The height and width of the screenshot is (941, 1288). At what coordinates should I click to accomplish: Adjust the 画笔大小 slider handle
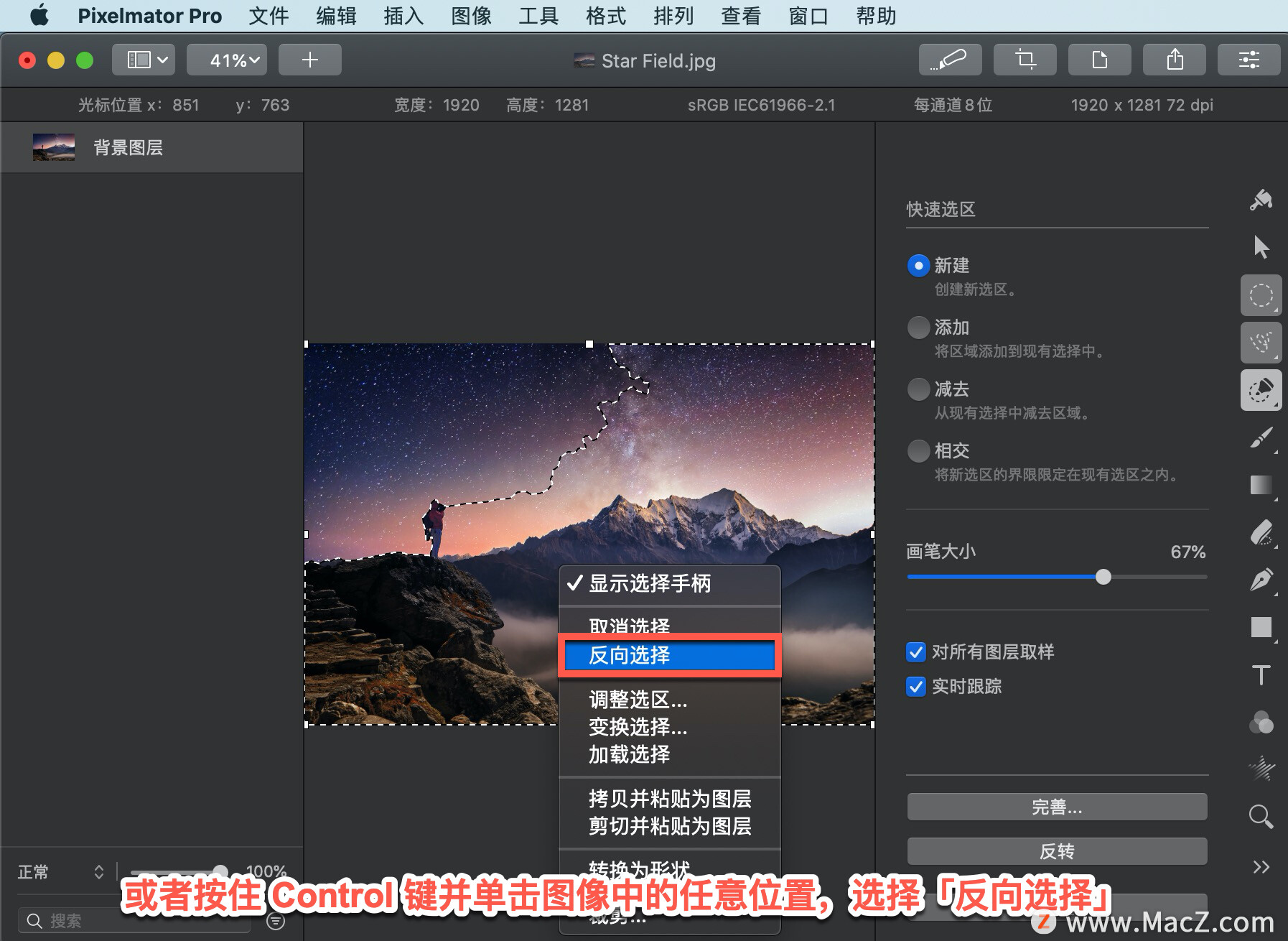click(x=1103, y=577)
